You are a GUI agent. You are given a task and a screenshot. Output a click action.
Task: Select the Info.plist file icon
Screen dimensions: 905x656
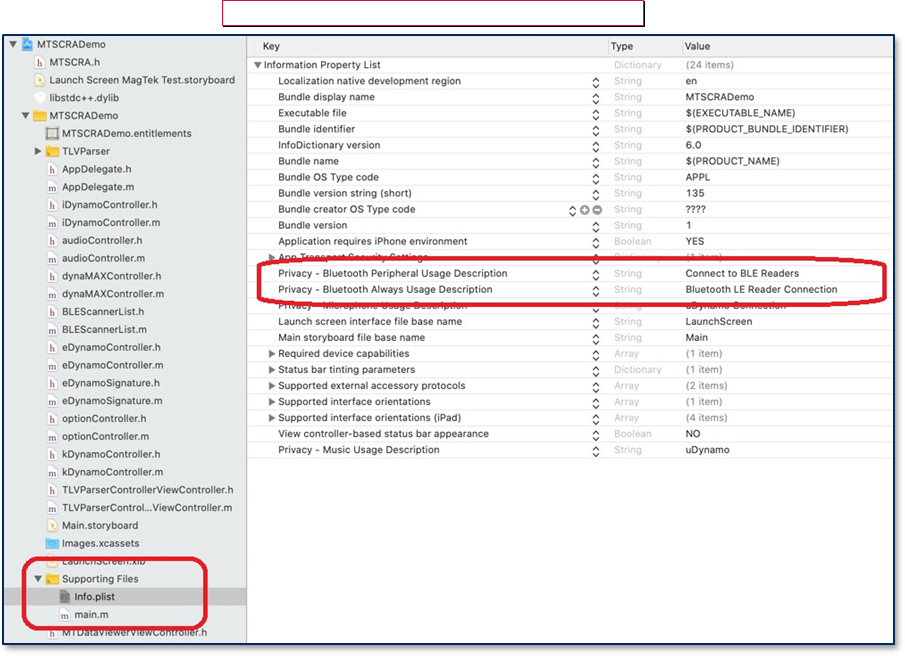(x=65, y=597)
